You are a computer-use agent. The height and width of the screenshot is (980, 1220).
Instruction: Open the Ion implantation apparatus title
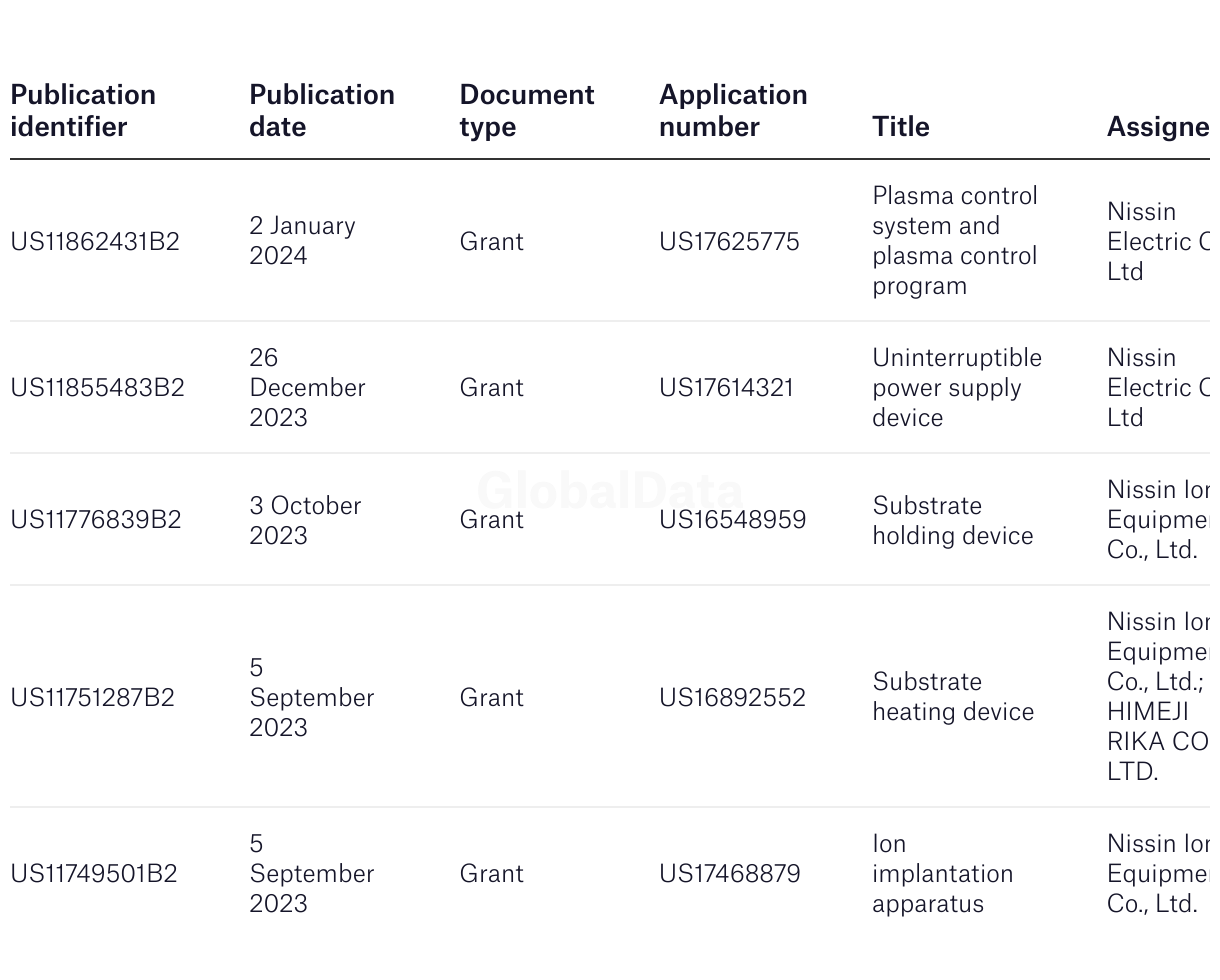click(x=942, y=874)
